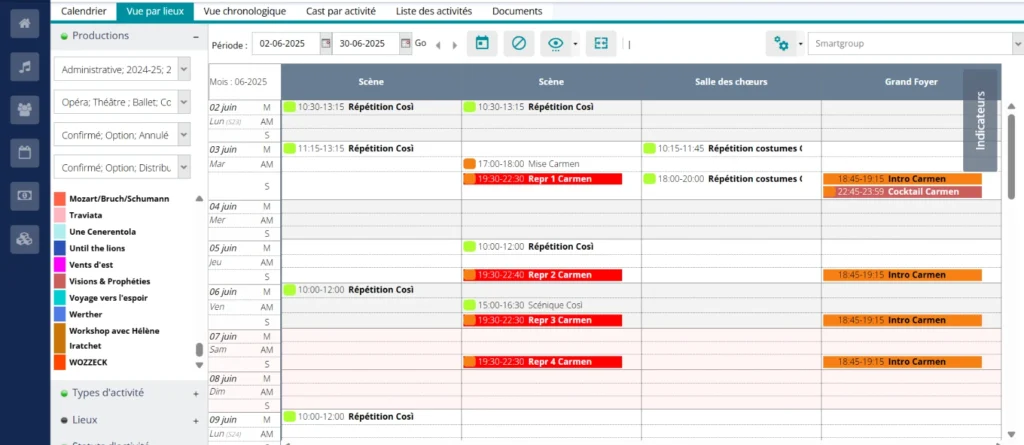The width and height of the screenshot is (1024, 445).
Task: Click the crossed-circle toolbar icon
Action: pos(518,44)
